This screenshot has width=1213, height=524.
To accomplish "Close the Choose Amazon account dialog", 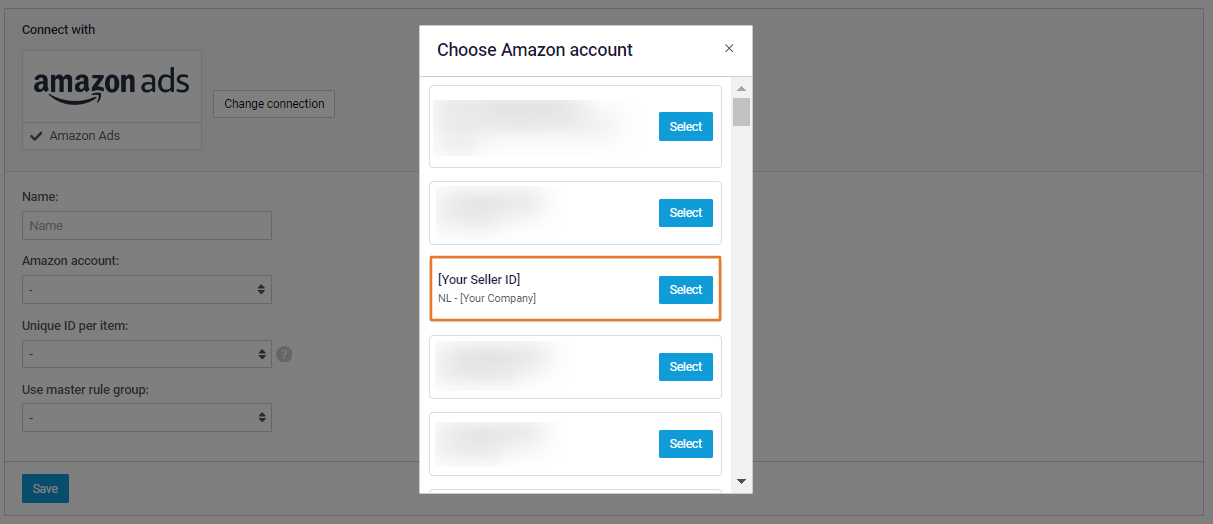I will click(729, 48).
